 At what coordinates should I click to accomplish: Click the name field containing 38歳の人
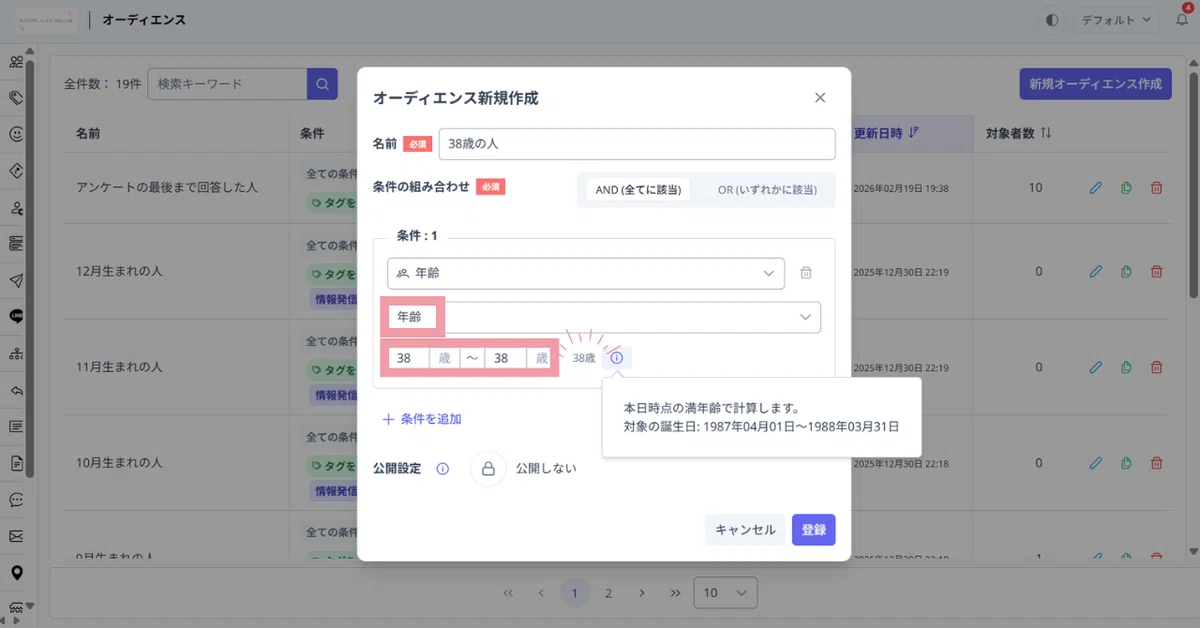637,144
